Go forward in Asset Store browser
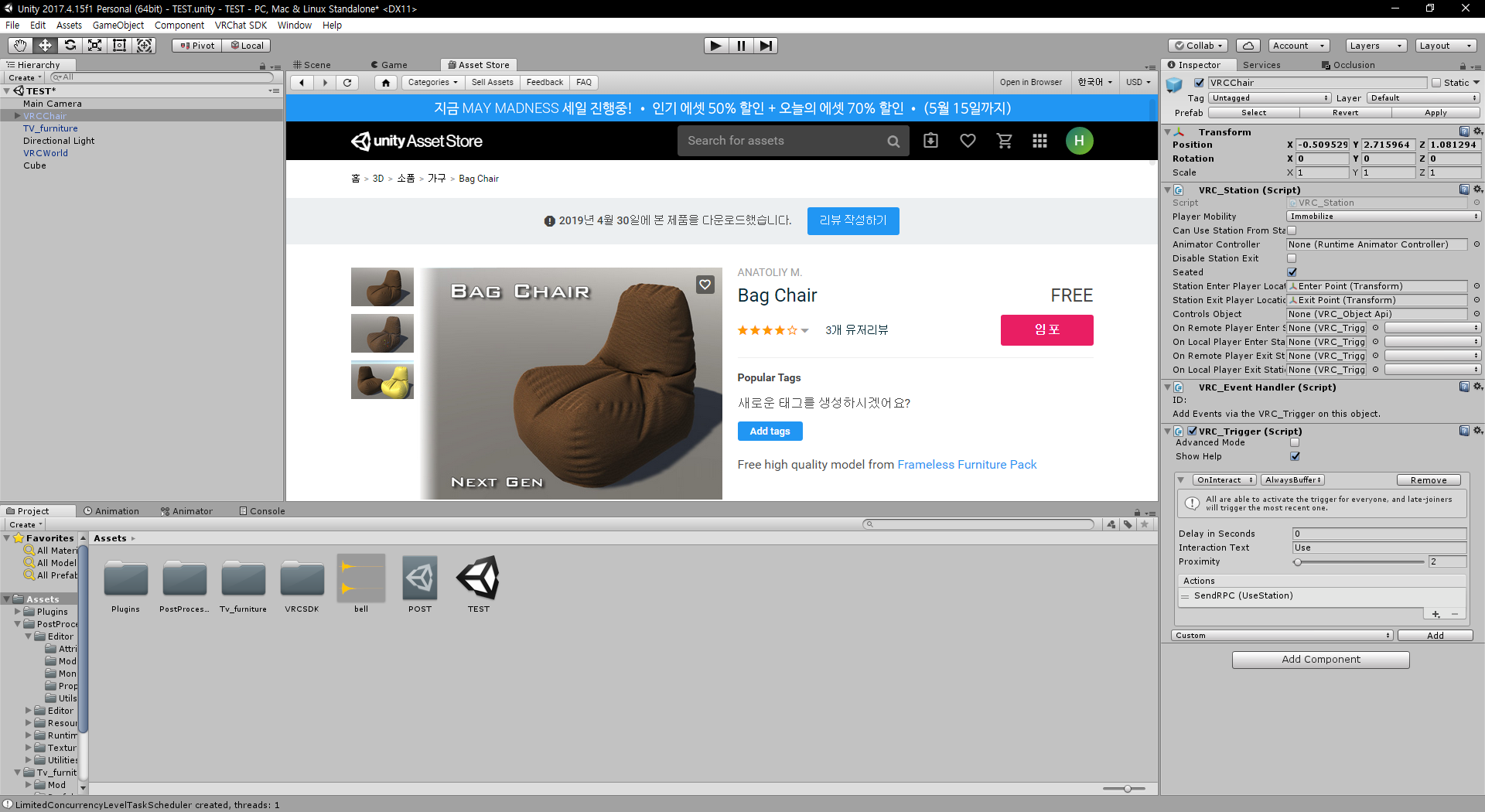 [x=325, y=83]
